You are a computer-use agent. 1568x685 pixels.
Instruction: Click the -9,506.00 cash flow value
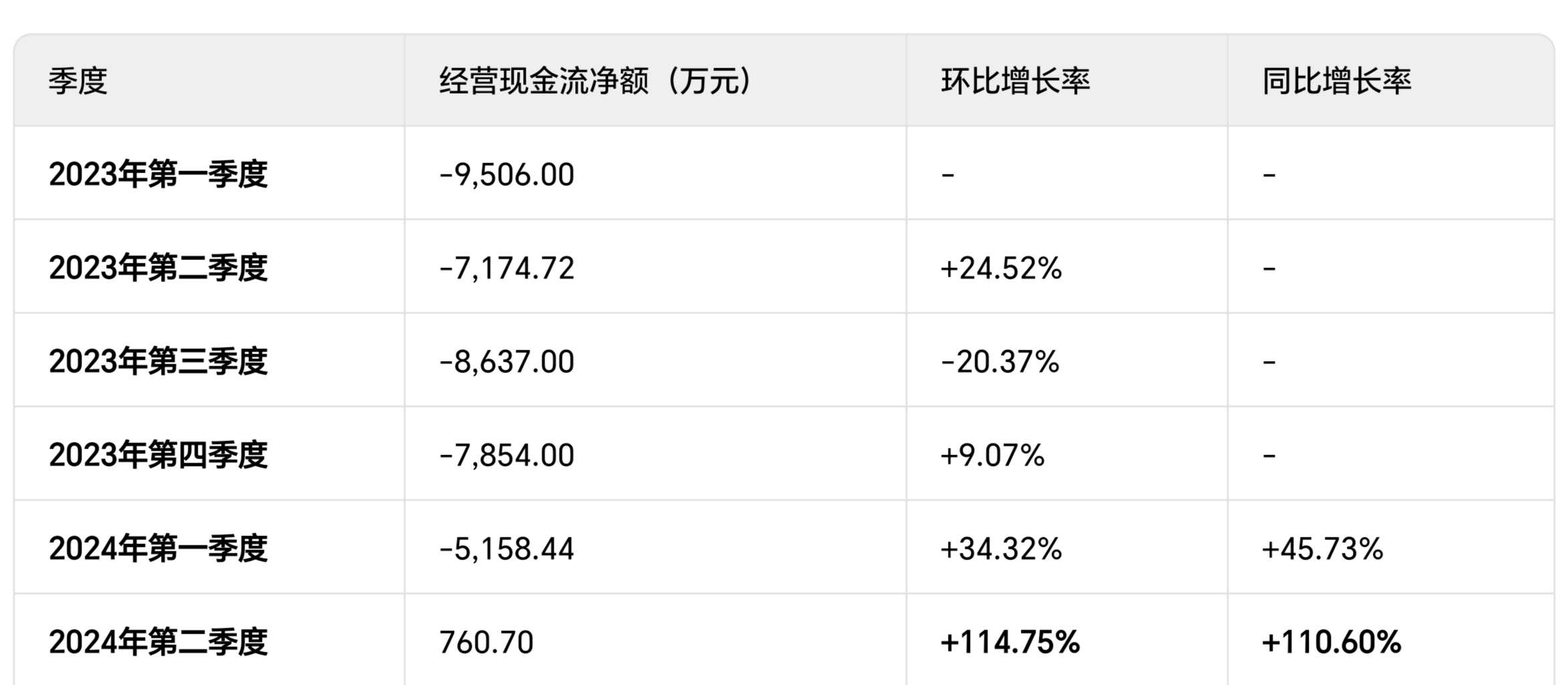point(506,175)
